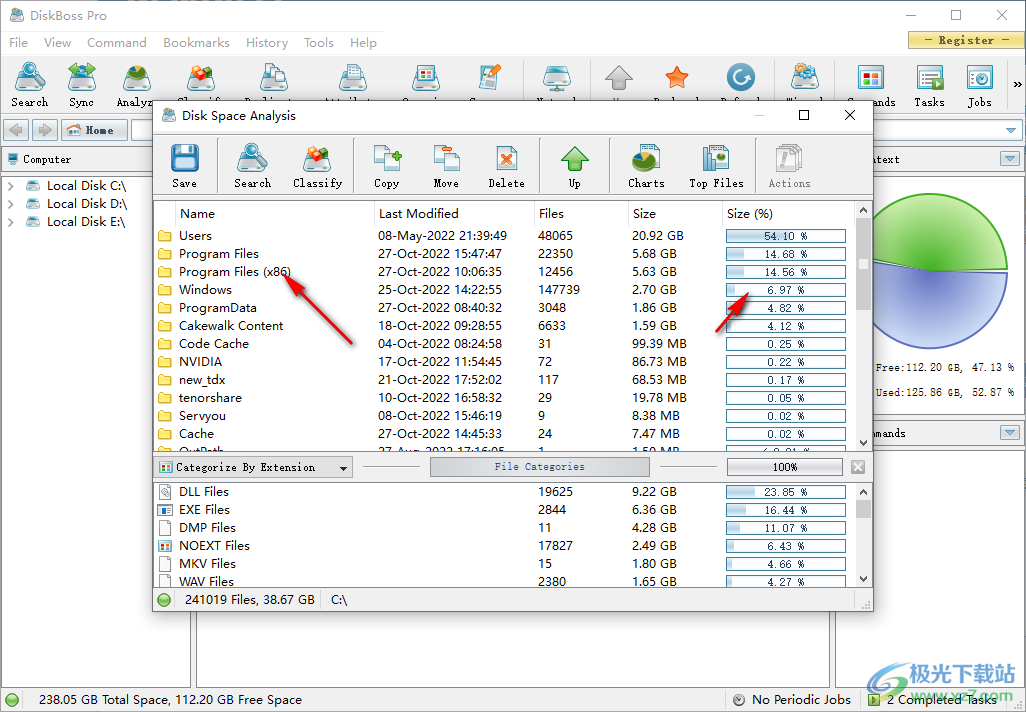Click the Home button
Image resolution: width=1026 pixels, height=712 pixels.
(94, 130)
